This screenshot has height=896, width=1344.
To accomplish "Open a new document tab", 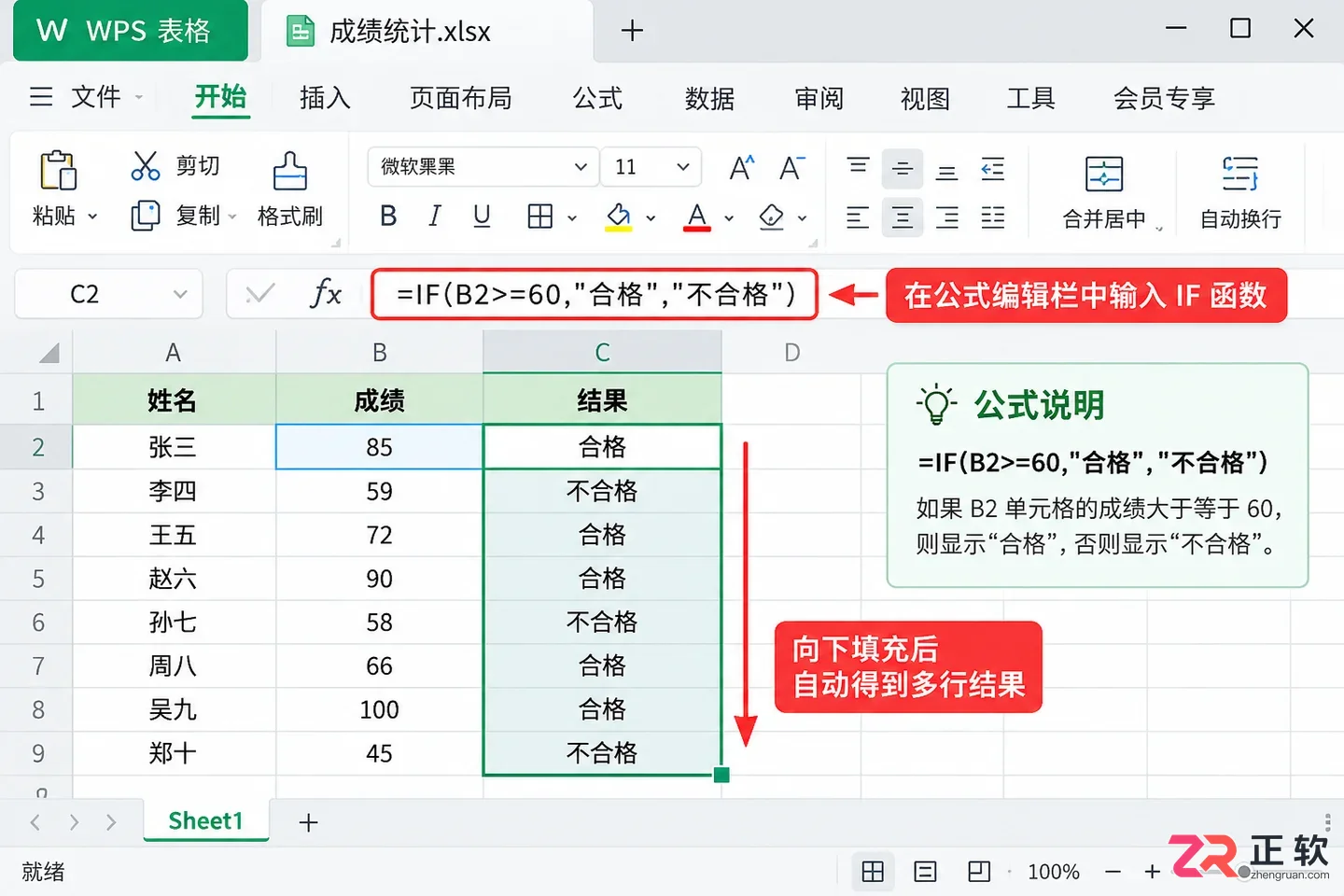I will pyautogui.click(x=632, y=31).
